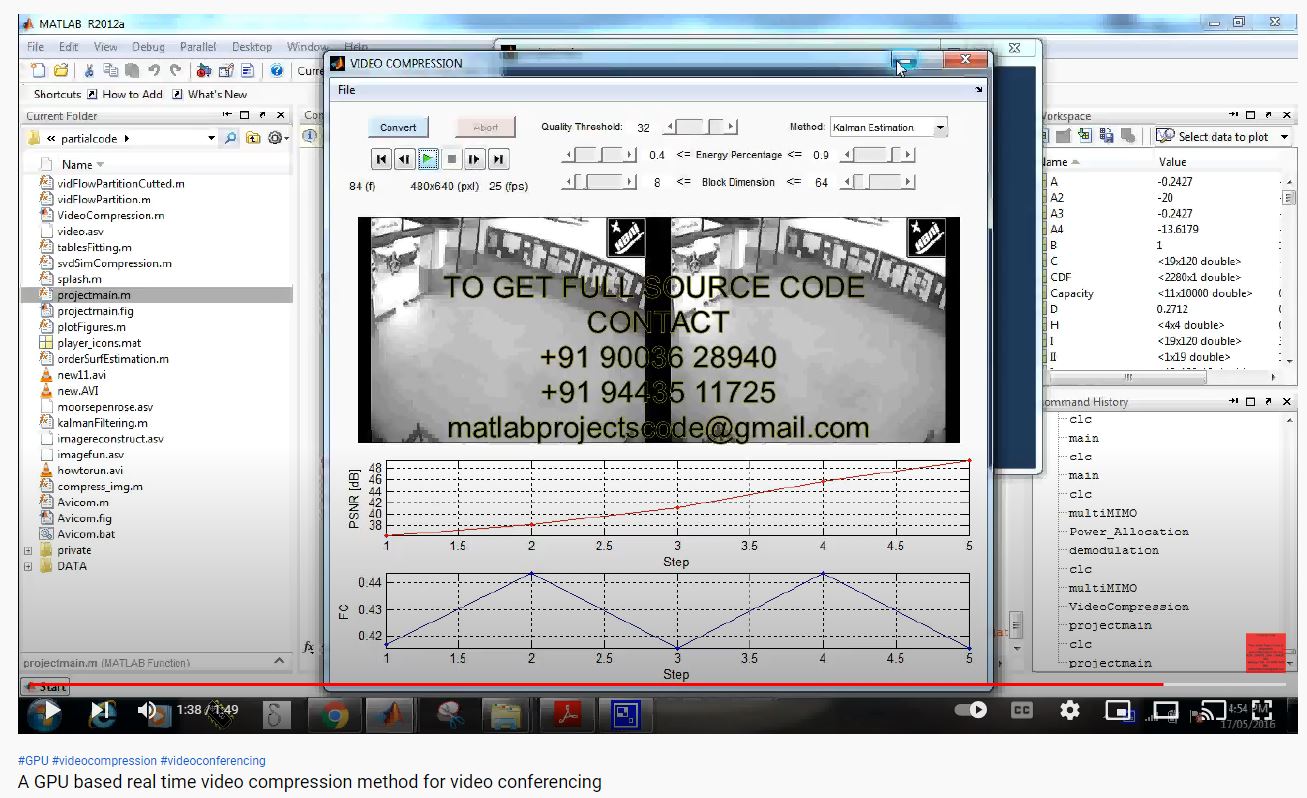Expand the private folder in file tree
1307x798 pixels.
28,550
